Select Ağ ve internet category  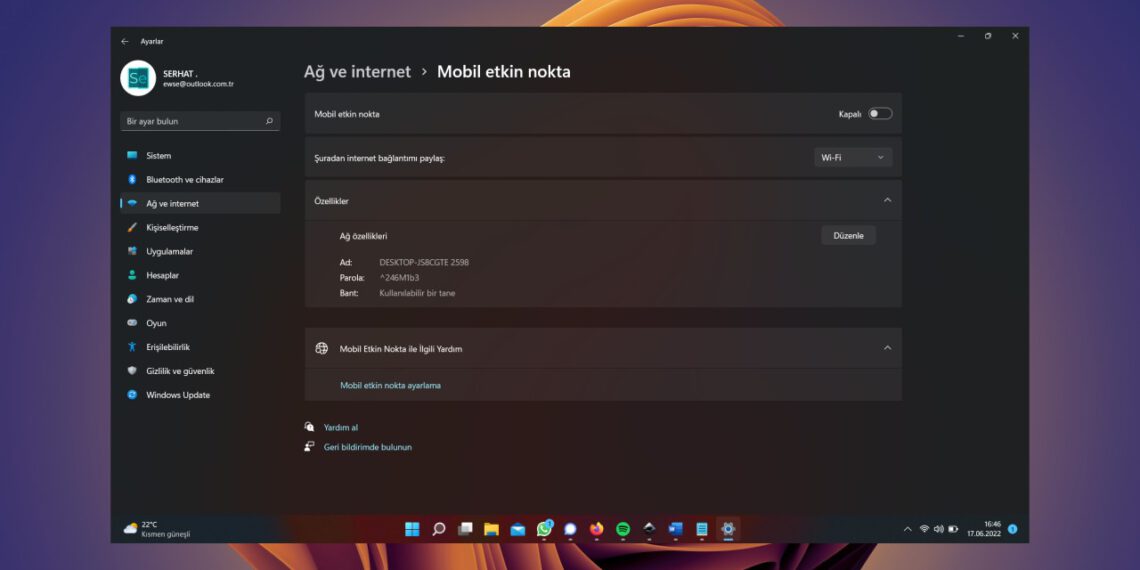(200, 204)
